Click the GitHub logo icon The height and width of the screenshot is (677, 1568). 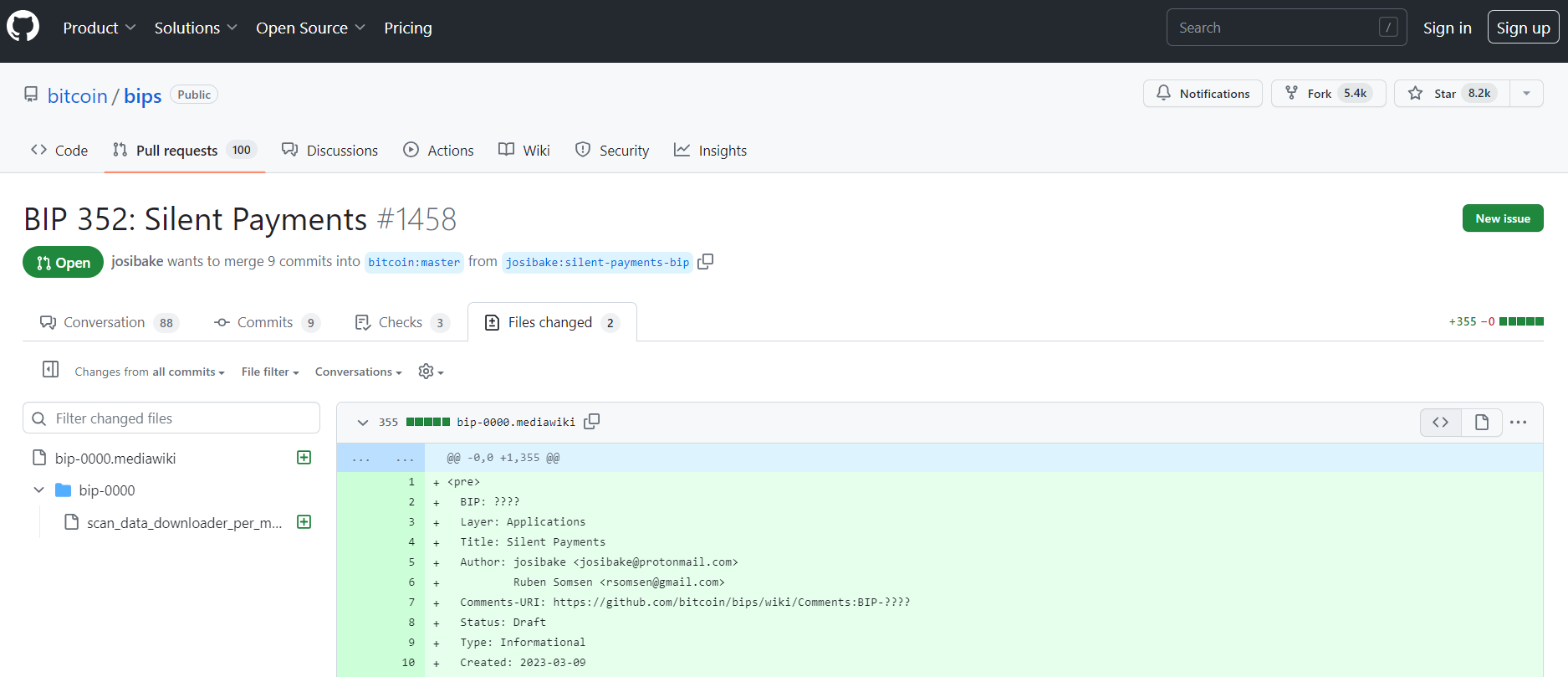click(23, 27)
